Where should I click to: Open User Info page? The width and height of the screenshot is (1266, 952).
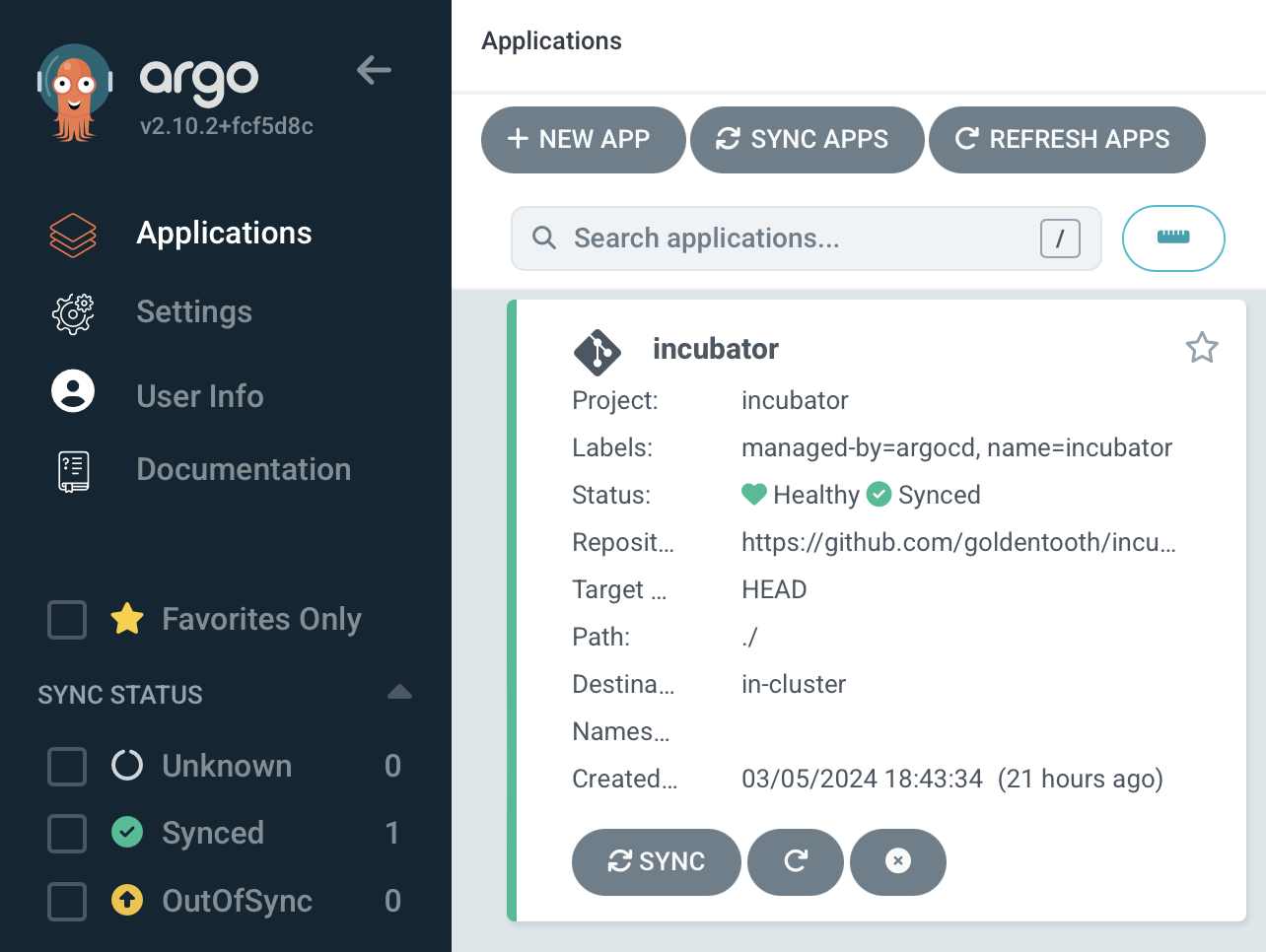click(200, 396)
